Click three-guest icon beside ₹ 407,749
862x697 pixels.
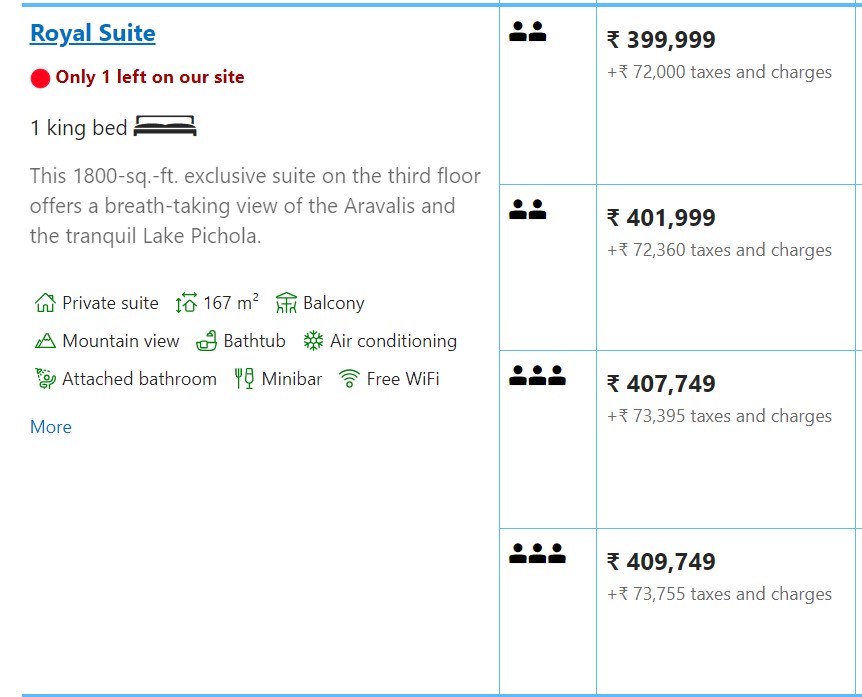537,376
